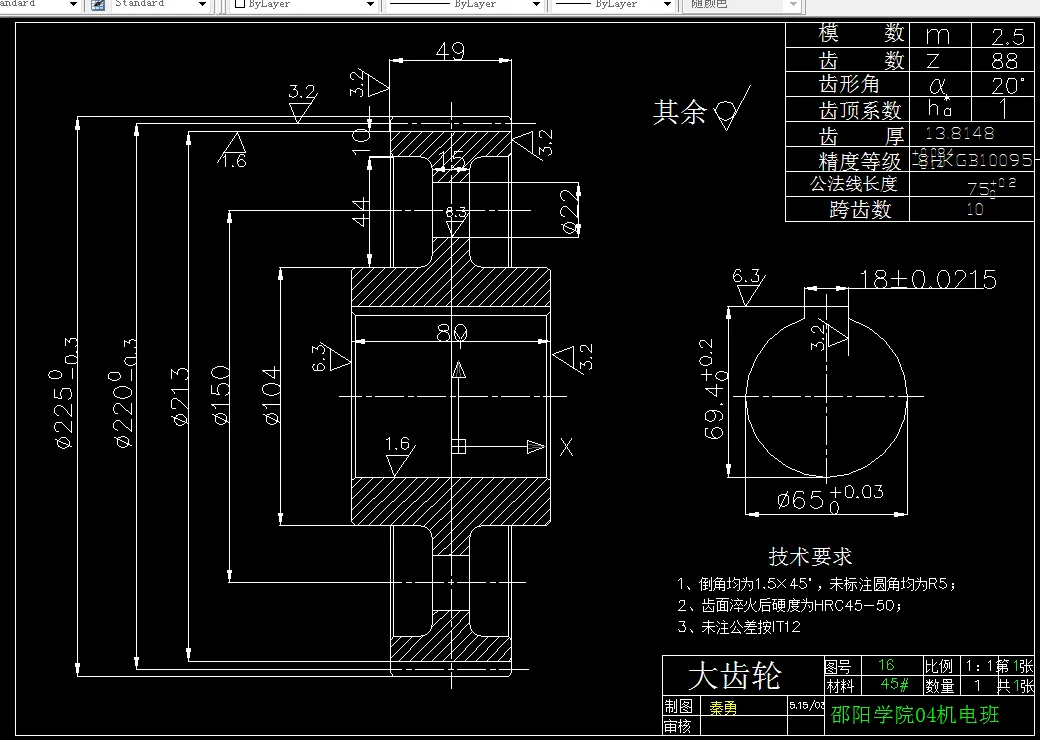Click the 齿形角 row label
This screenshot has height=740, width=1040.
(849, 85)
